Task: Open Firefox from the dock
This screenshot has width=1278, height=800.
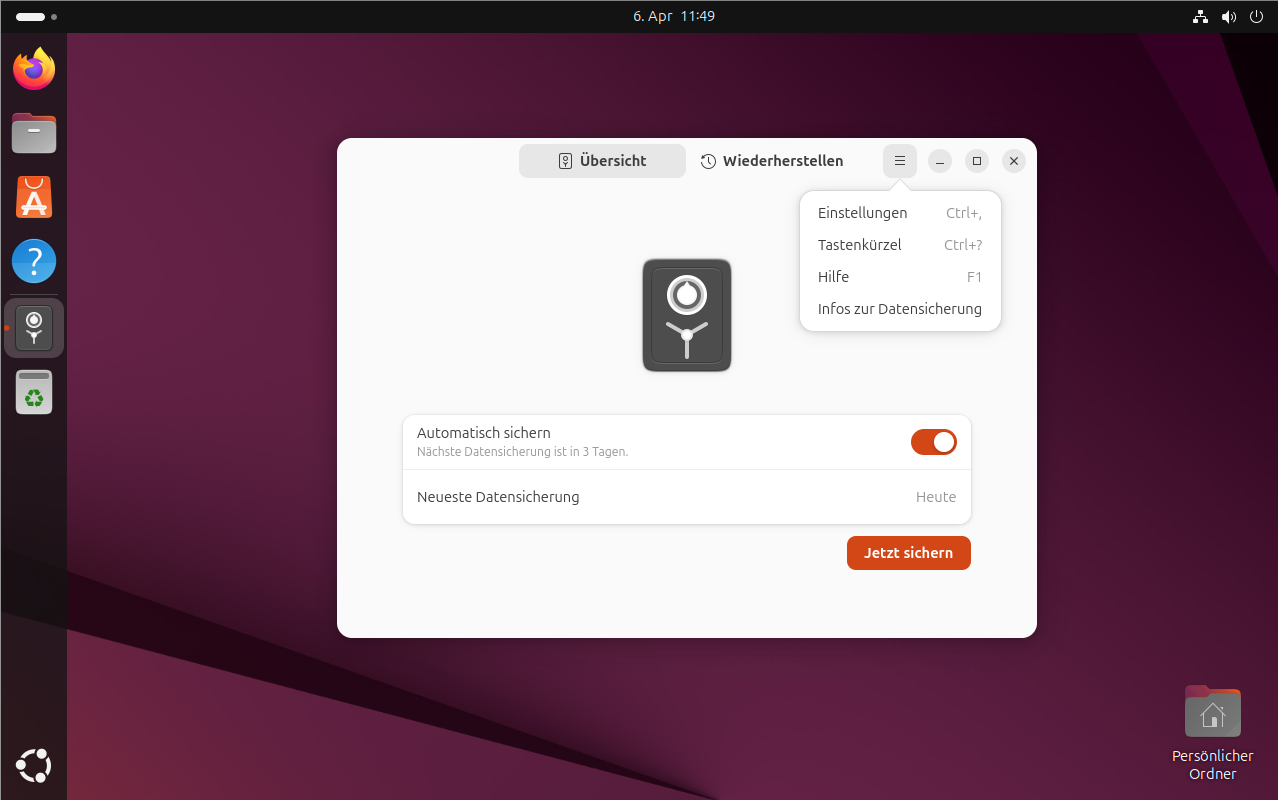Action: [x=34, y=69]
